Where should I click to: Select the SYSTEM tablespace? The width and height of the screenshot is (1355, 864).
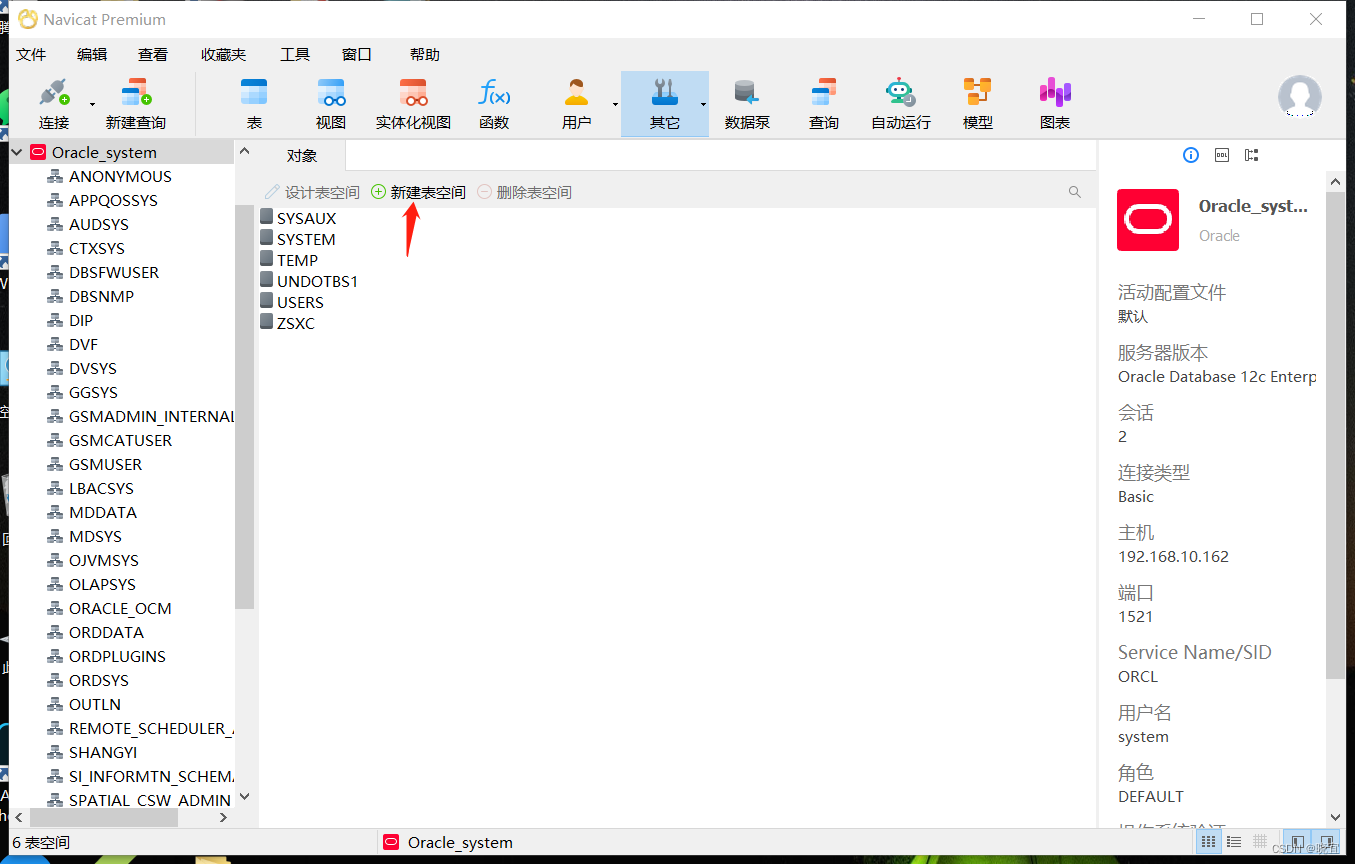[x=298, y=239]
